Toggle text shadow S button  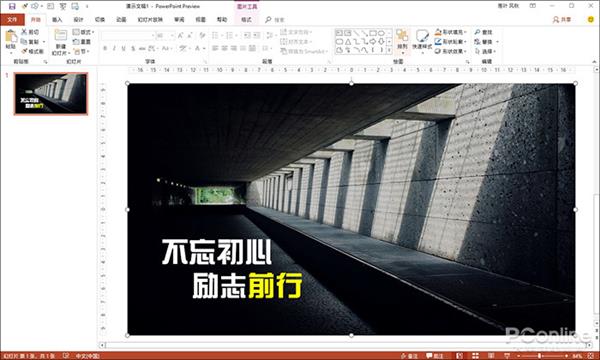tap(133, 49)
